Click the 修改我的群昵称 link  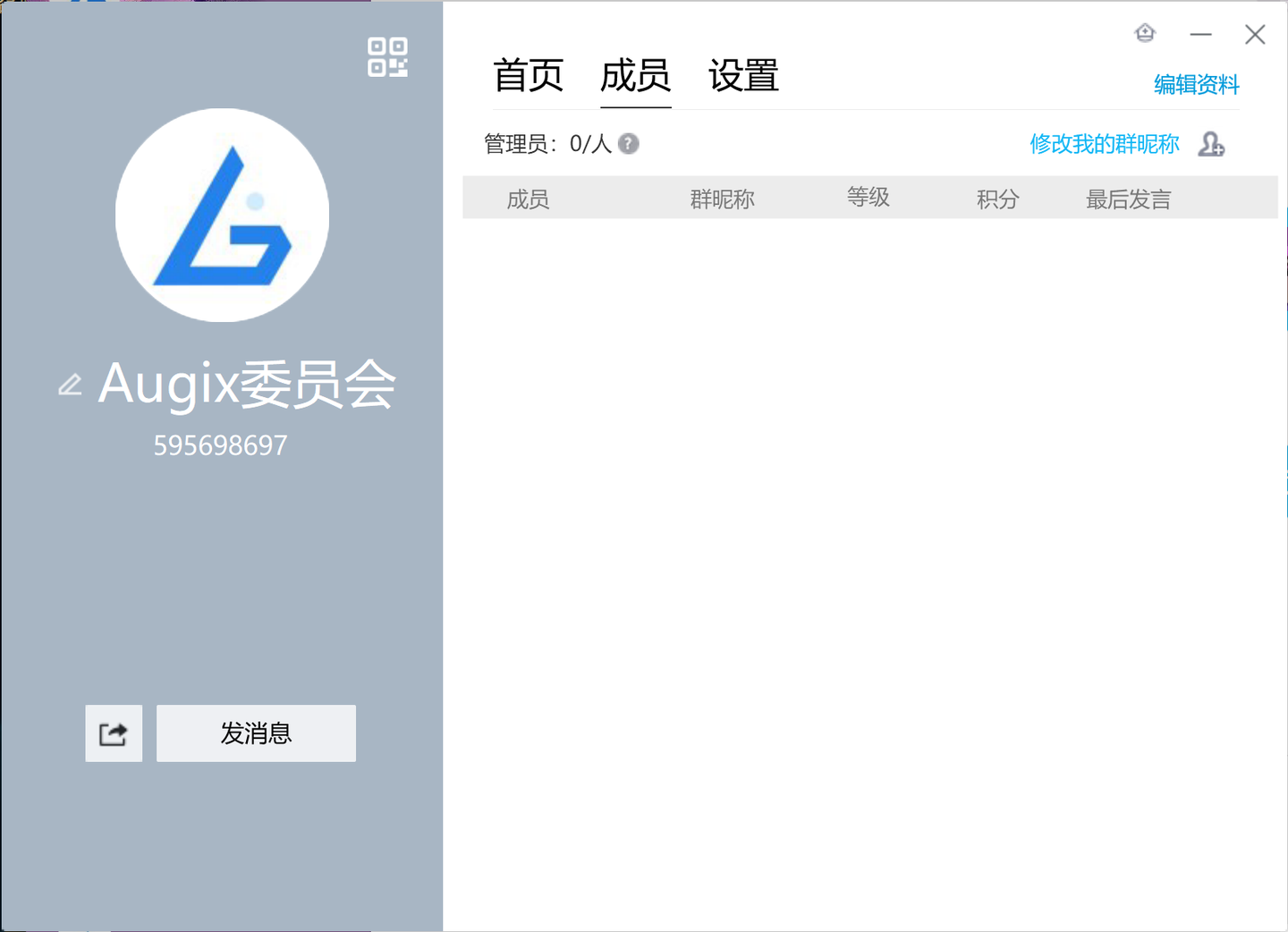pyautogui.click(x=1105, y=144)
